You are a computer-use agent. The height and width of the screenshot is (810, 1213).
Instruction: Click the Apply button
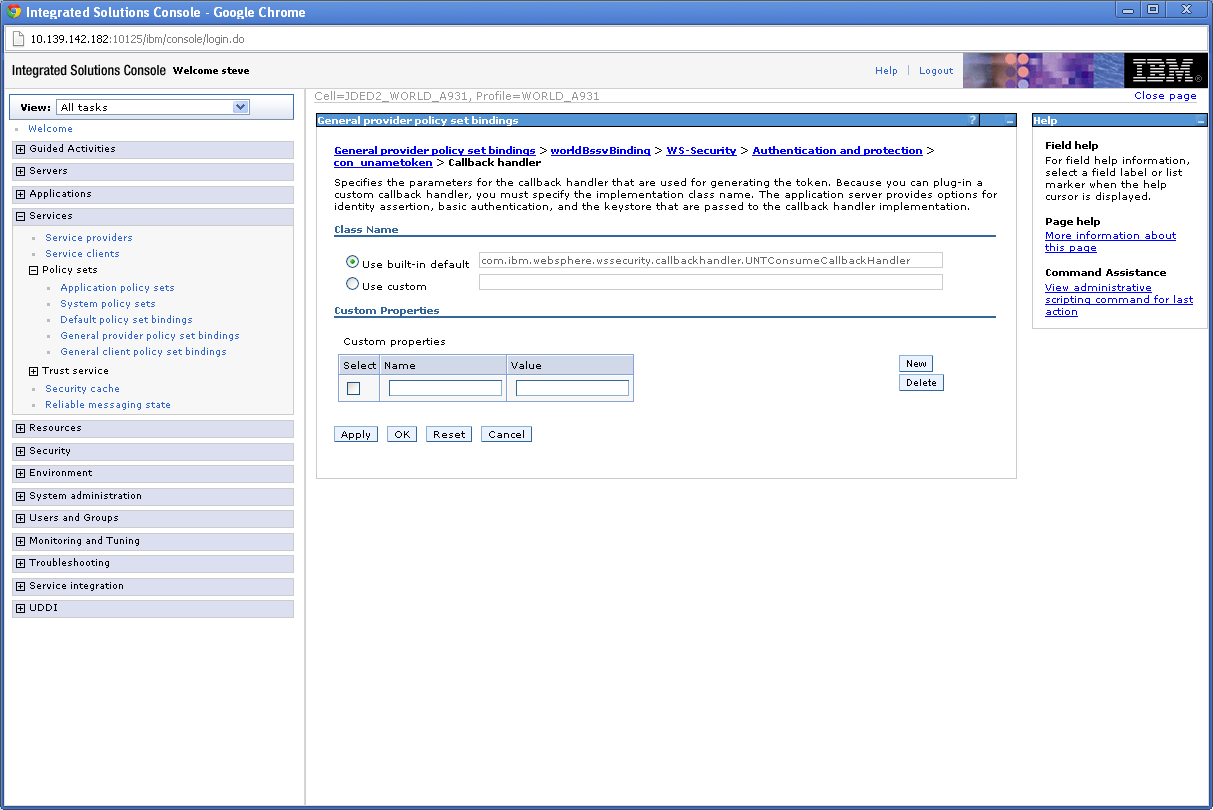[356, 434]
